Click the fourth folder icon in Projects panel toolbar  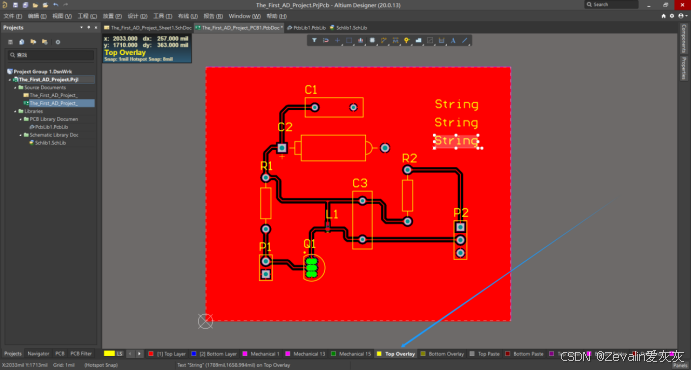(x=45, y=42)
